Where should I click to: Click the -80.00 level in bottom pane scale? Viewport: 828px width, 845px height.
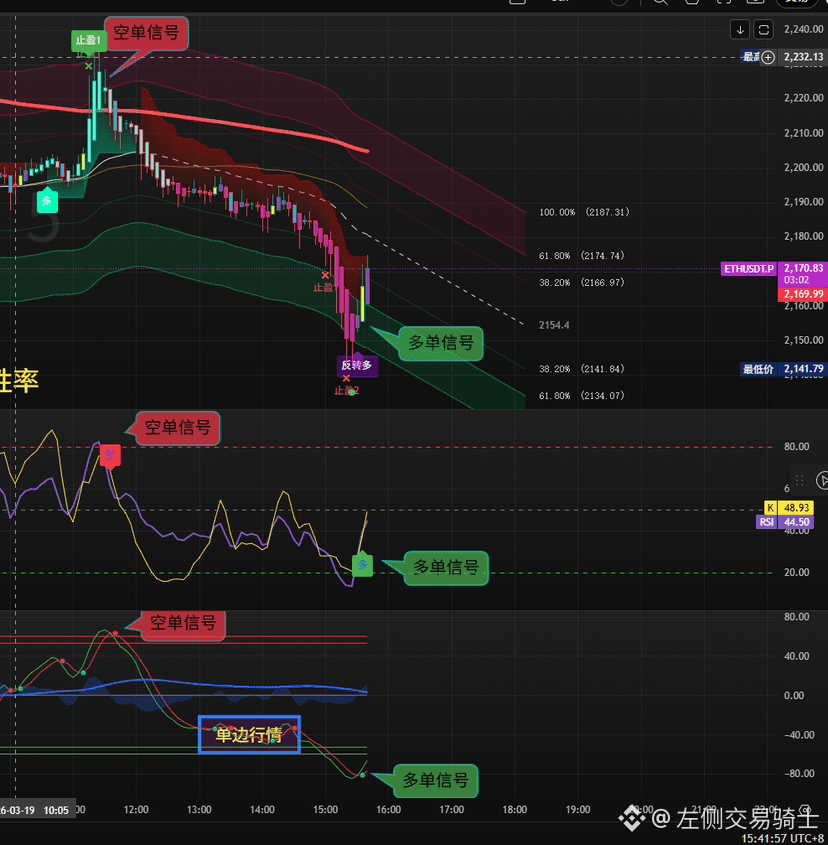[798, 774]
